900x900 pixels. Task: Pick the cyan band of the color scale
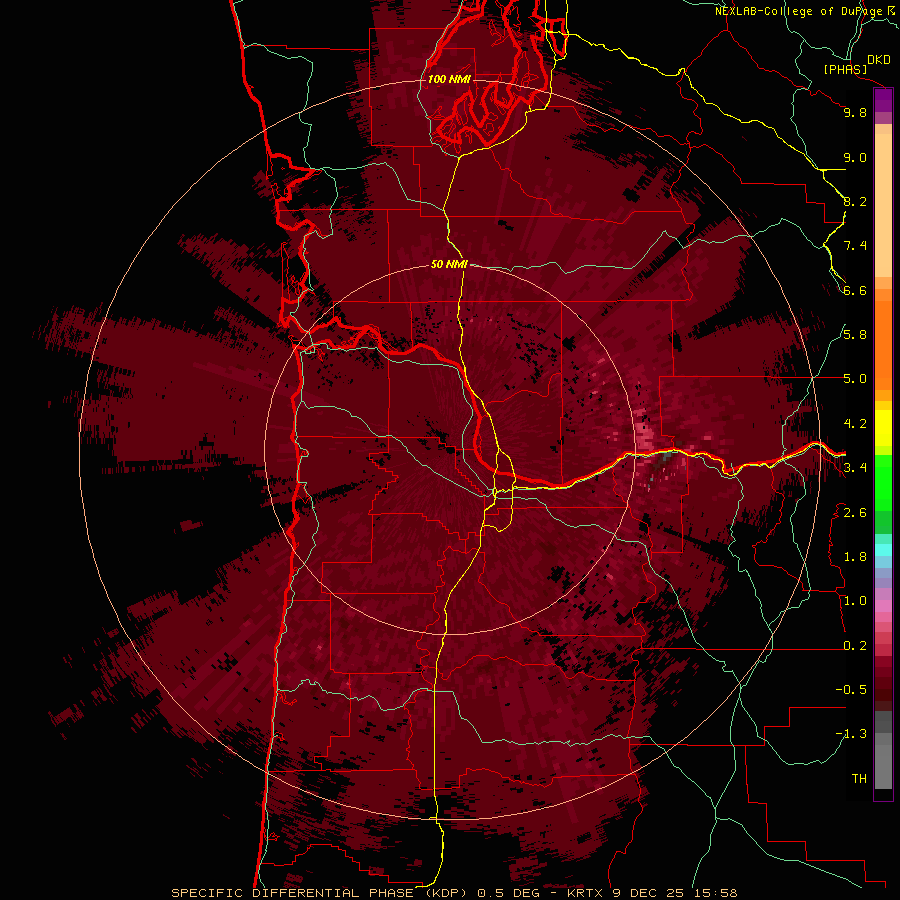point(883,550)
